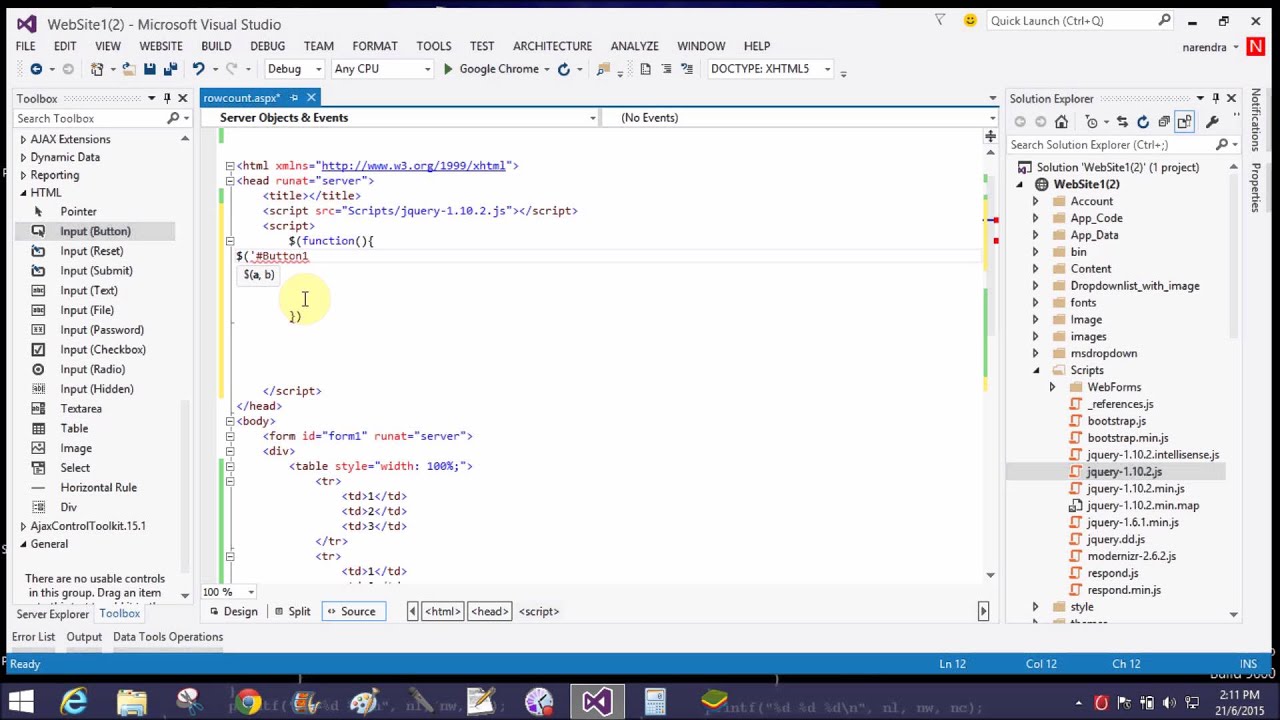Select Input (Radio) toolbox item

pyautogui.click(x=92, y=369)
